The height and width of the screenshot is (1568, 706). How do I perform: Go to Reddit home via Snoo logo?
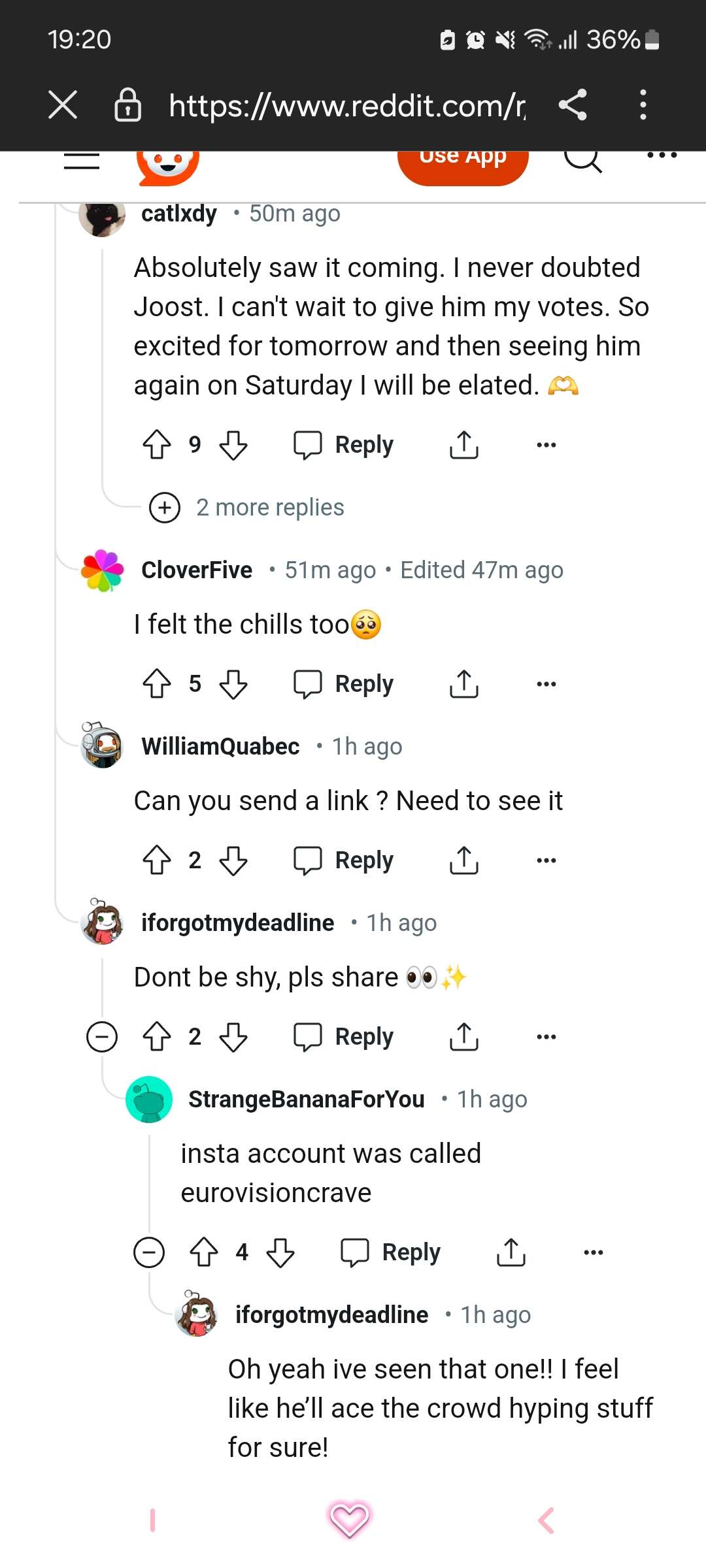point(168,163)
